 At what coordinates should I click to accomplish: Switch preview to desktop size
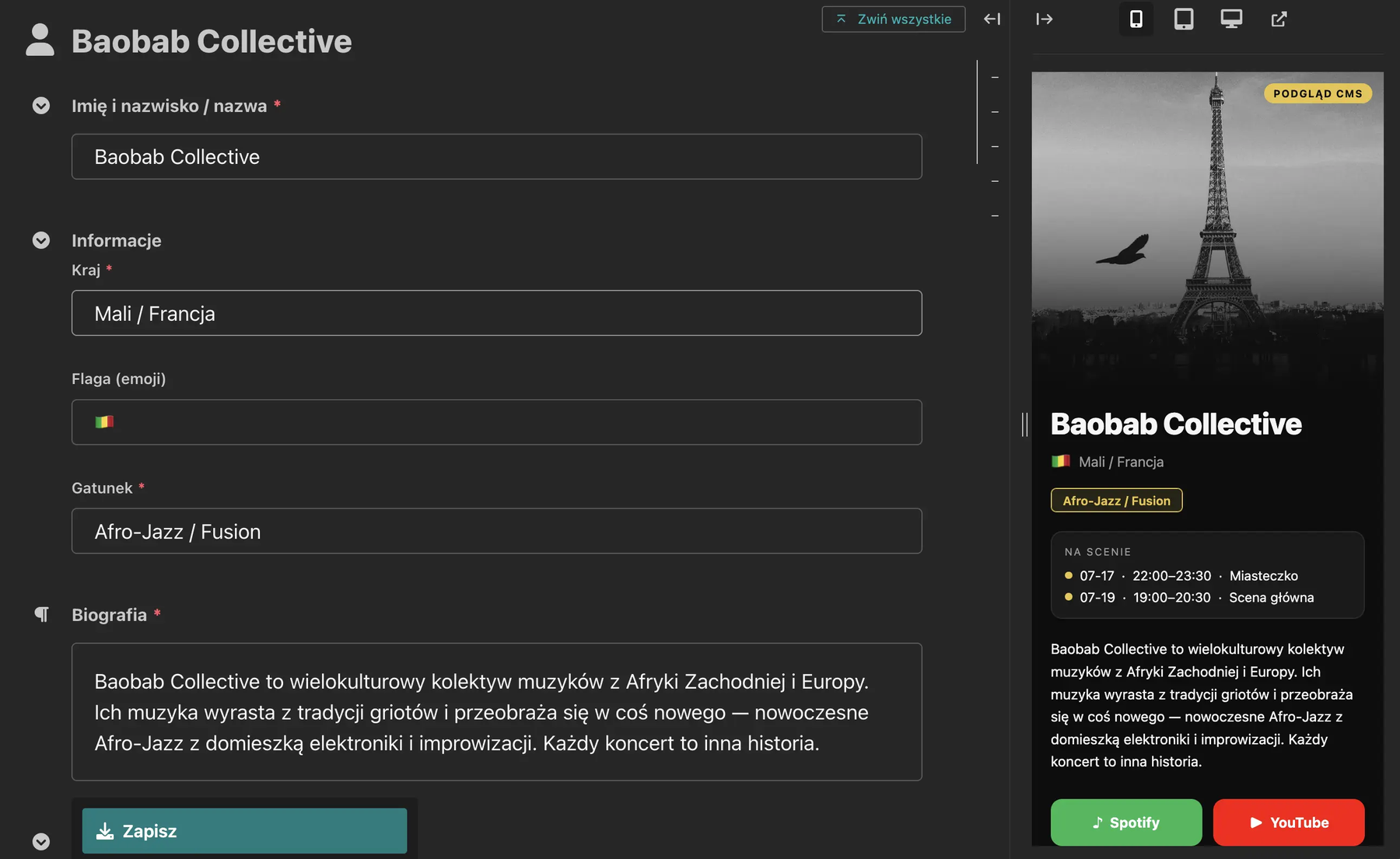(1231, 19)
